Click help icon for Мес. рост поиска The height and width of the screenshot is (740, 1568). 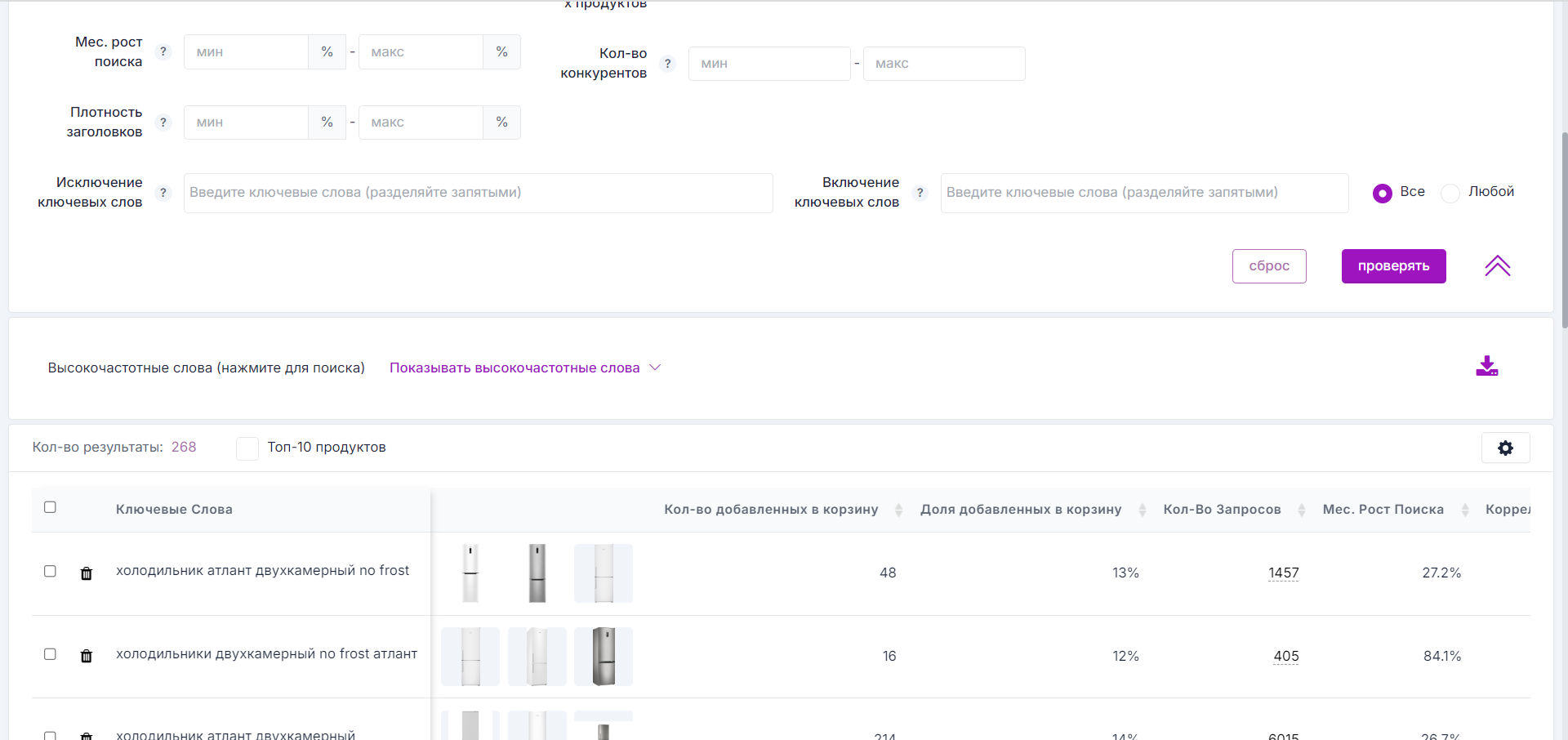163,51
